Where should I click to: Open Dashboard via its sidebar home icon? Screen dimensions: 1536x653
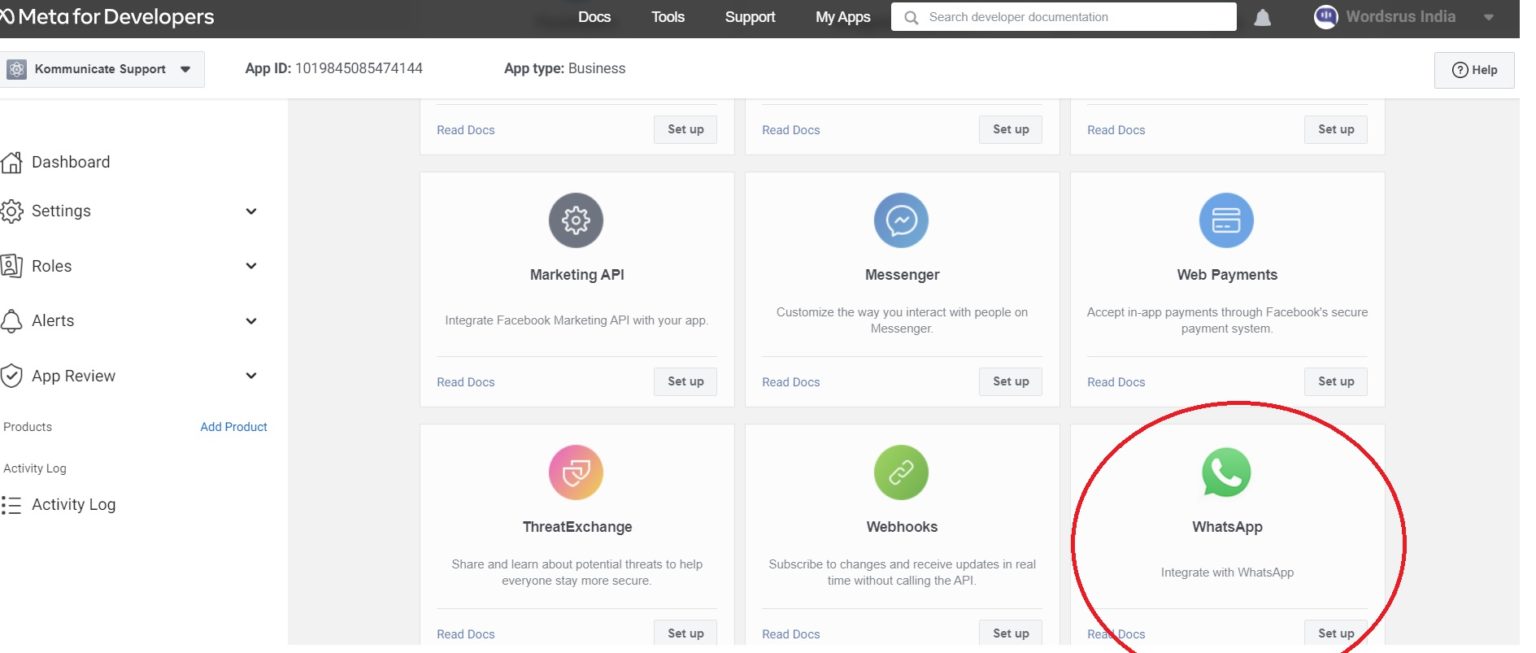[14, 161]
